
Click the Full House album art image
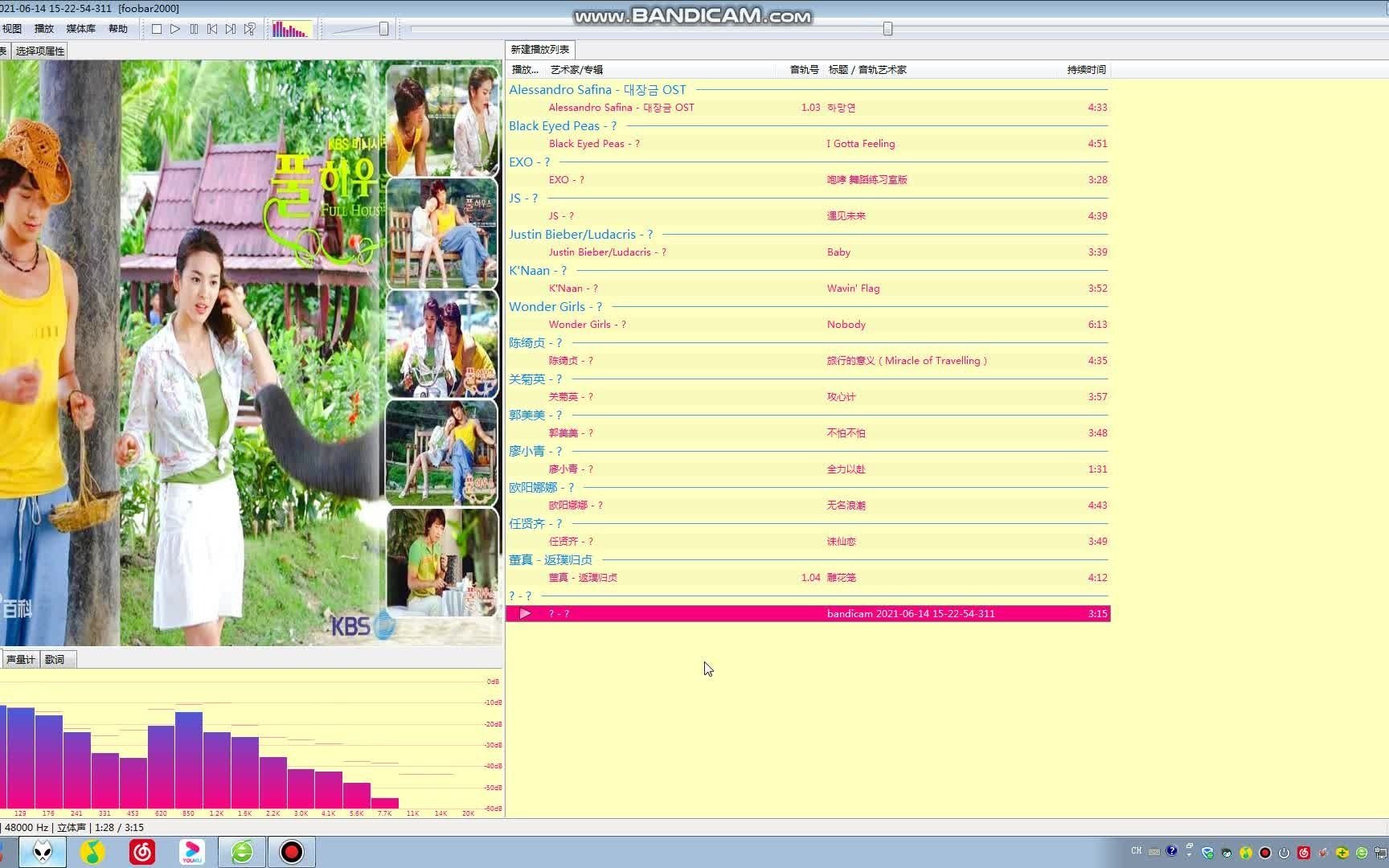[x=251, y=353]
